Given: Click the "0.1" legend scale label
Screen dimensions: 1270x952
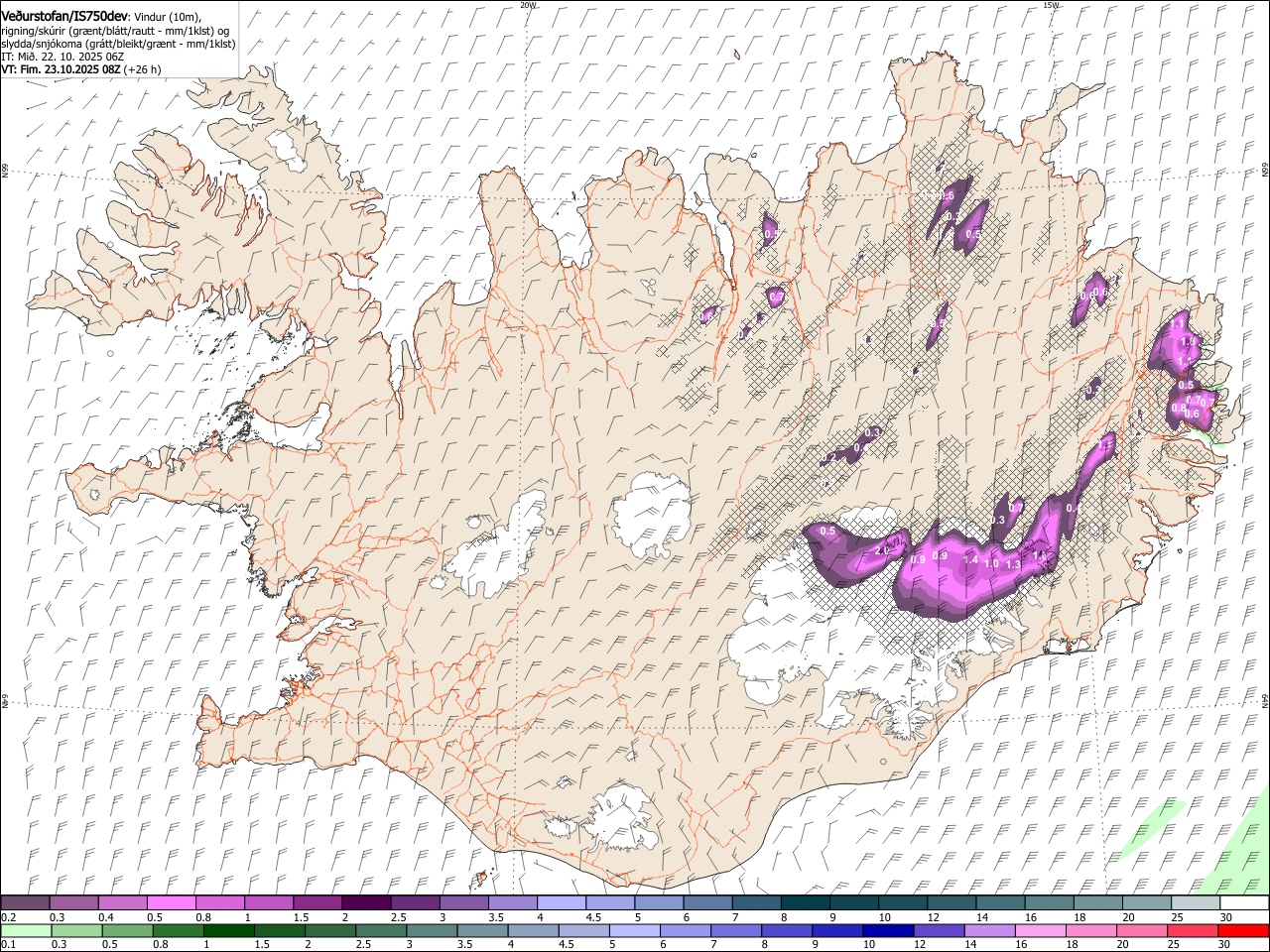Looking at the screenshot, I should (8, 944).
